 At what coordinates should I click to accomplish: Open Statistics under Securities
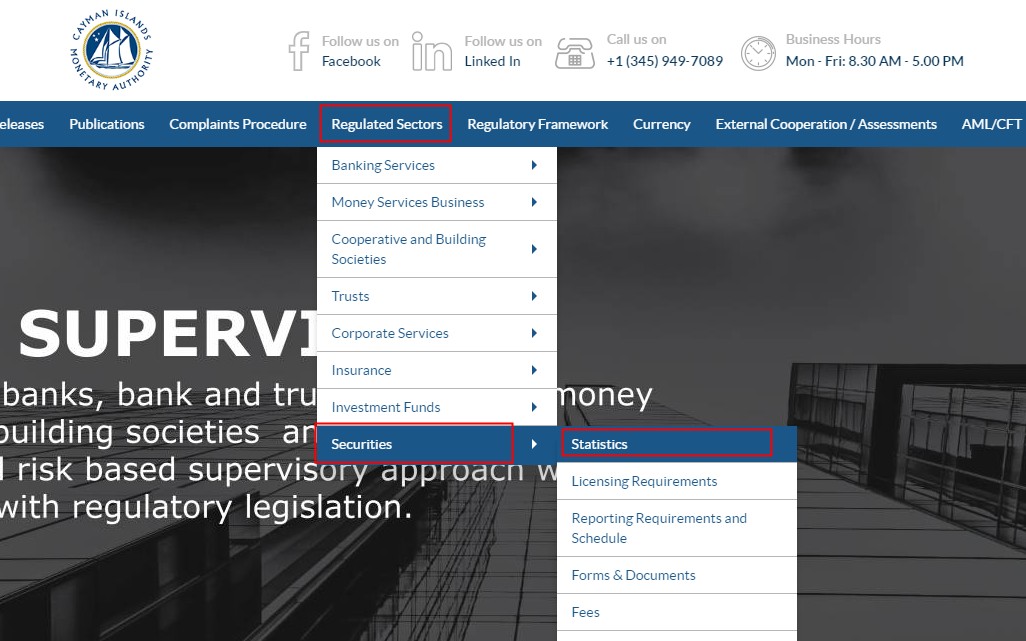pyautogui.click(x=599, y=444)
